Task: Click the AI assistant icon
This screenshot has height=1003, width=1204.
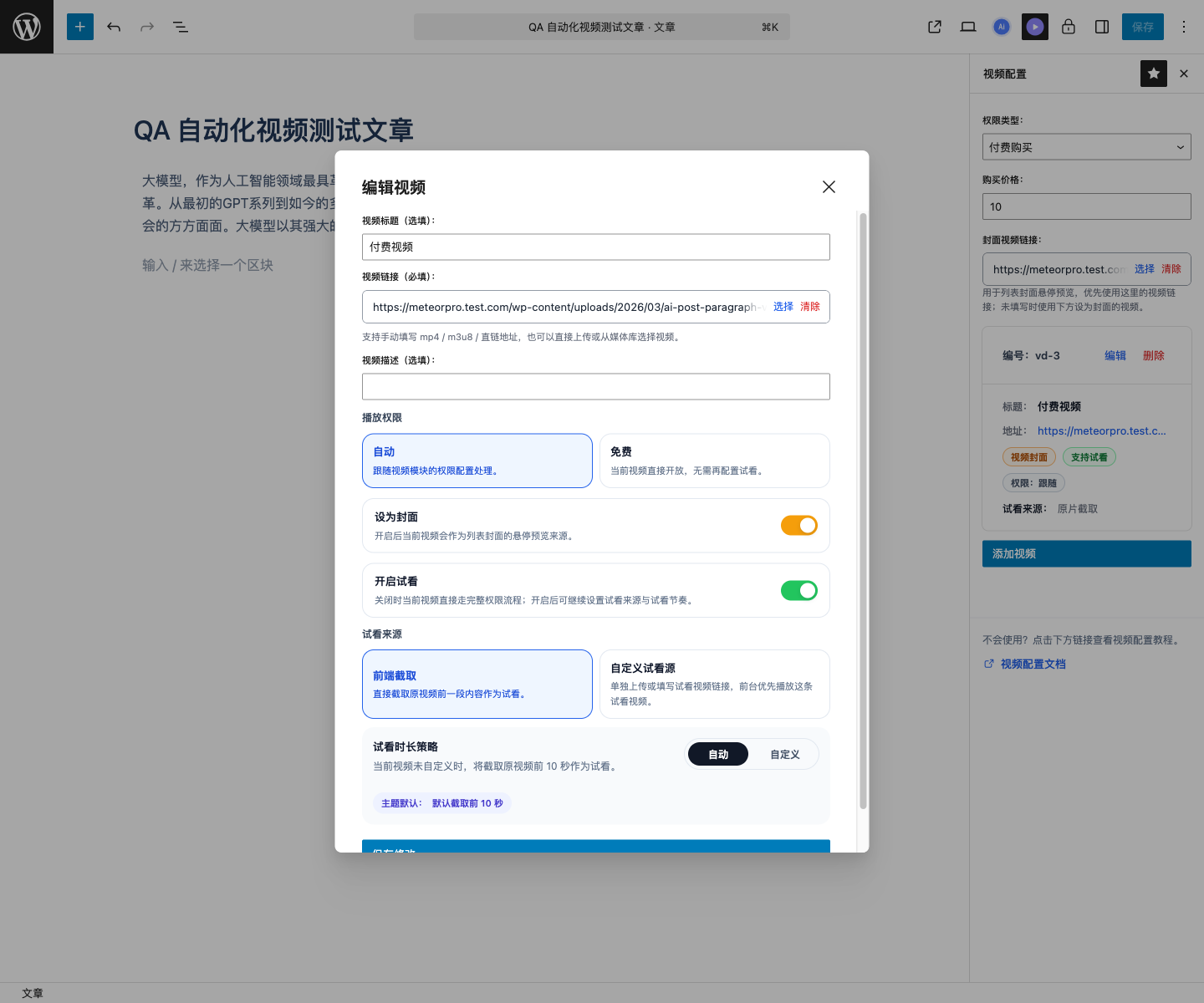Action: tap(1002, 27)
